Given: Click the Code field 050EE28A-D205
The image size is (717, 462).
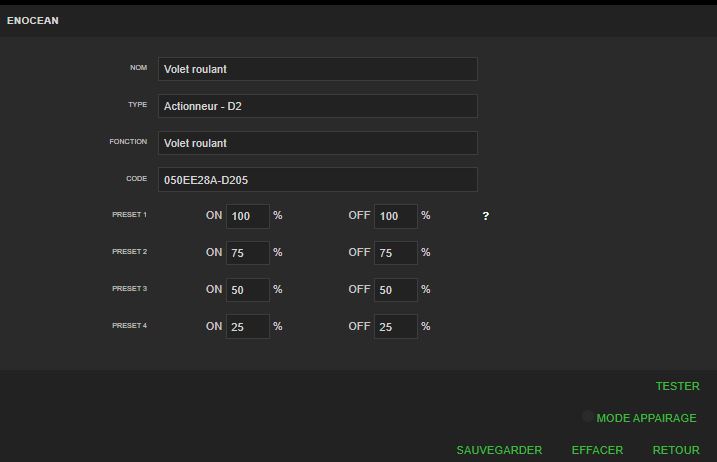Looking at the screenshot, I should (317, 180).
